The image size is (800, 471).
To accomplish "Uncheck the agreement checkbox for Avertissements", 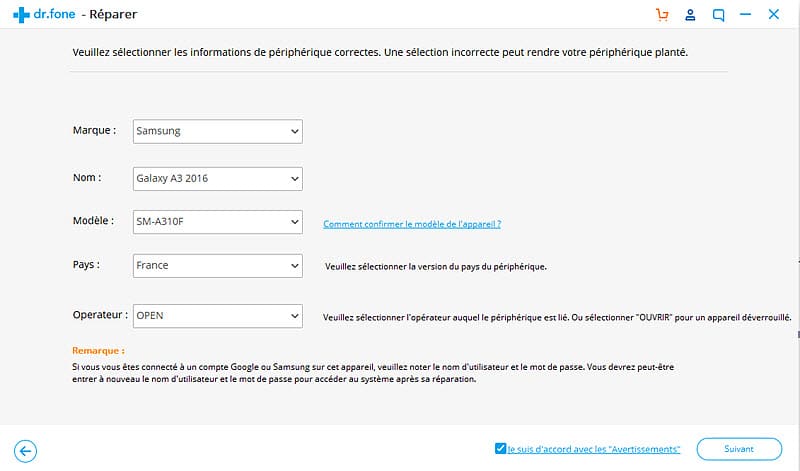I will tap(501, 449).
